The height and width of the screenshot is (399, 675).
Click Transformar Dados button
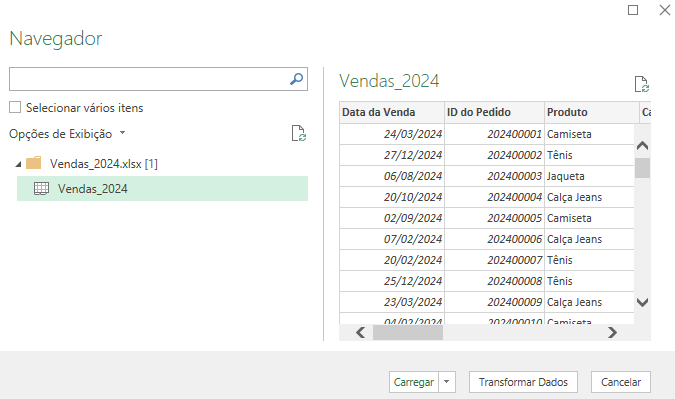pyautogui.click(x=523, y=382)
